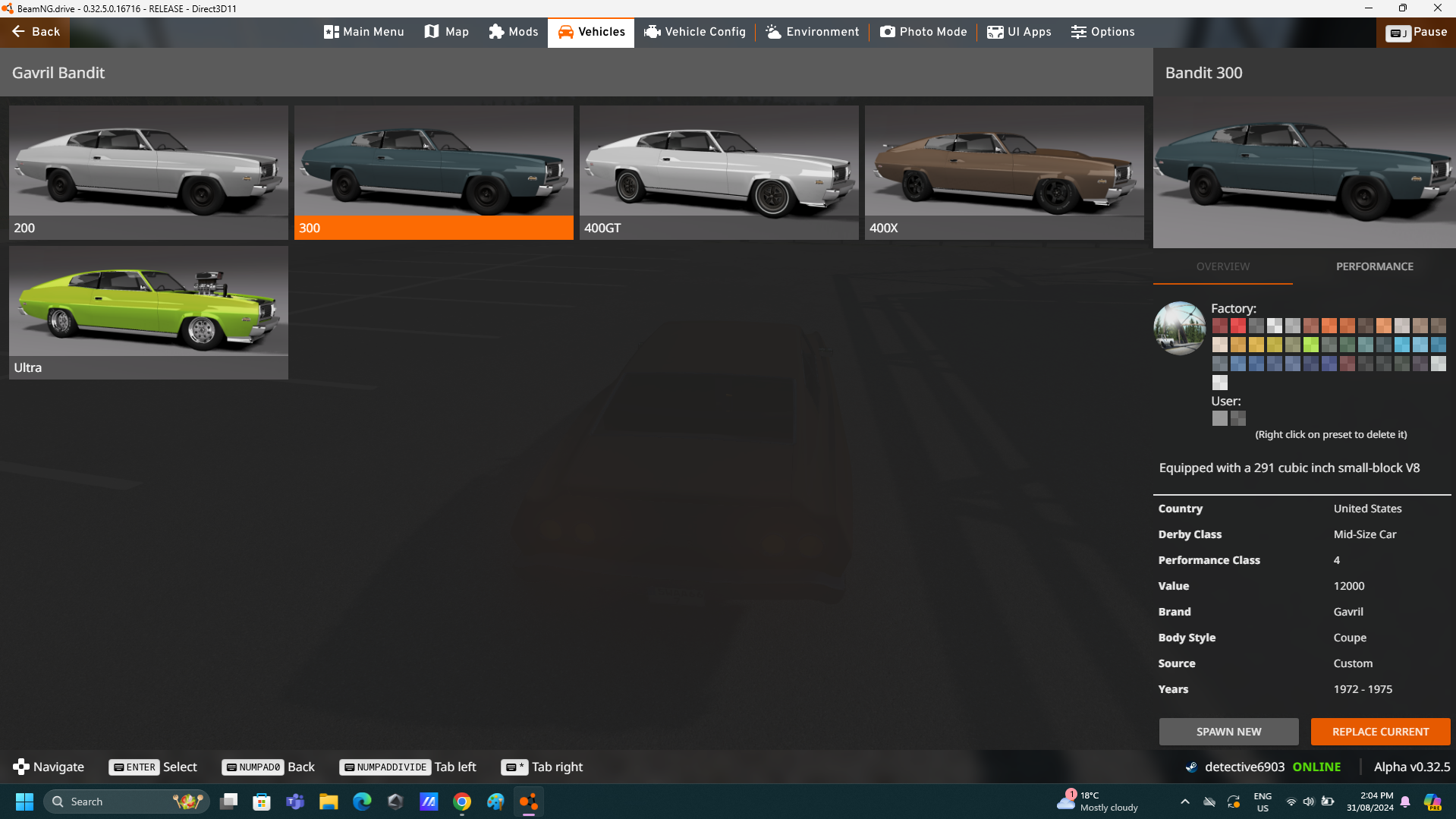The width and height of the screenshot is (1456, 819).
Task: Click the SPAWN NEW button
Action: point(1228,732)
